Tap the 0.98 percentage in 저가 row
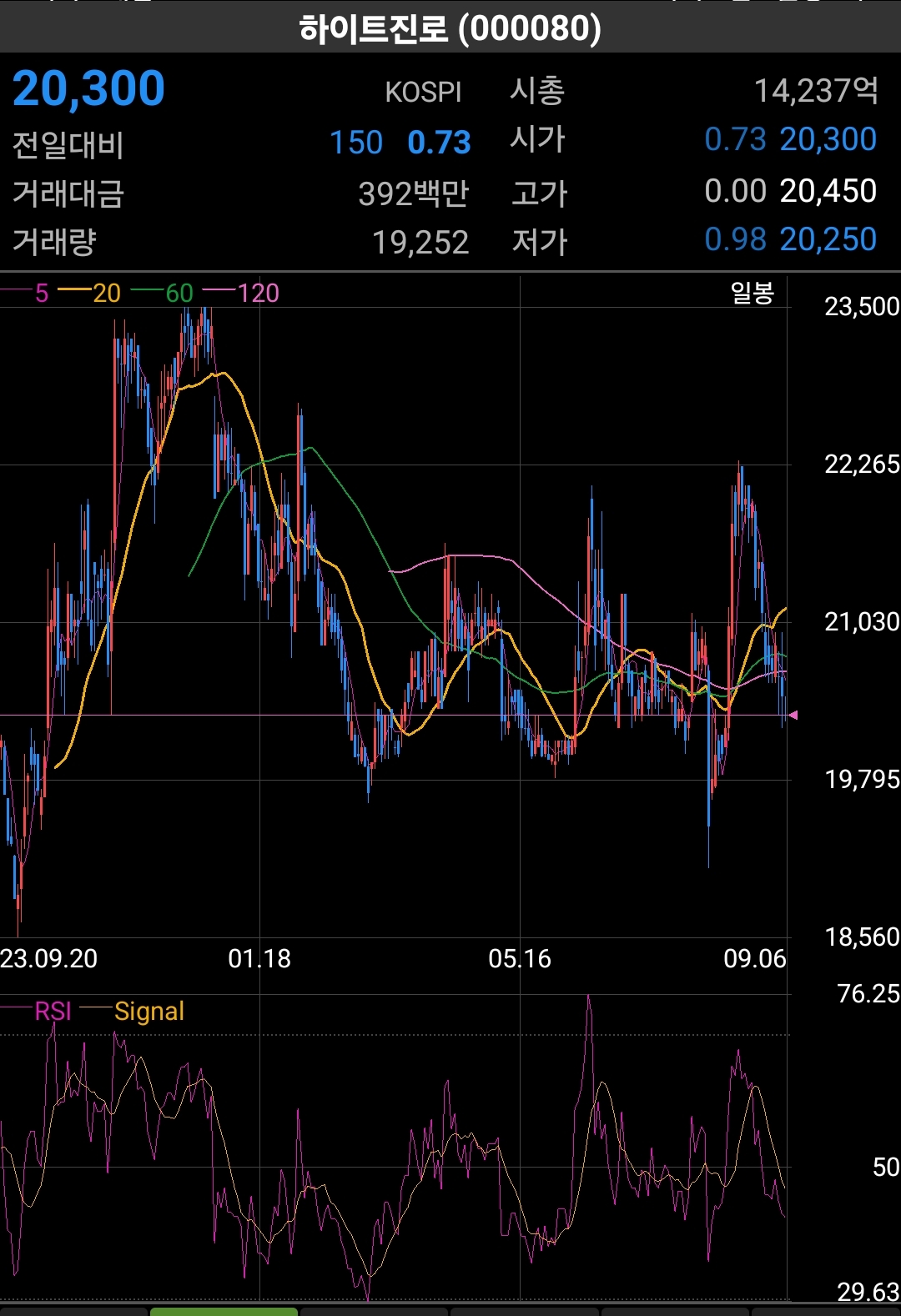The width and height of the screenshot is (901, 1316). (x=735, y=239)
